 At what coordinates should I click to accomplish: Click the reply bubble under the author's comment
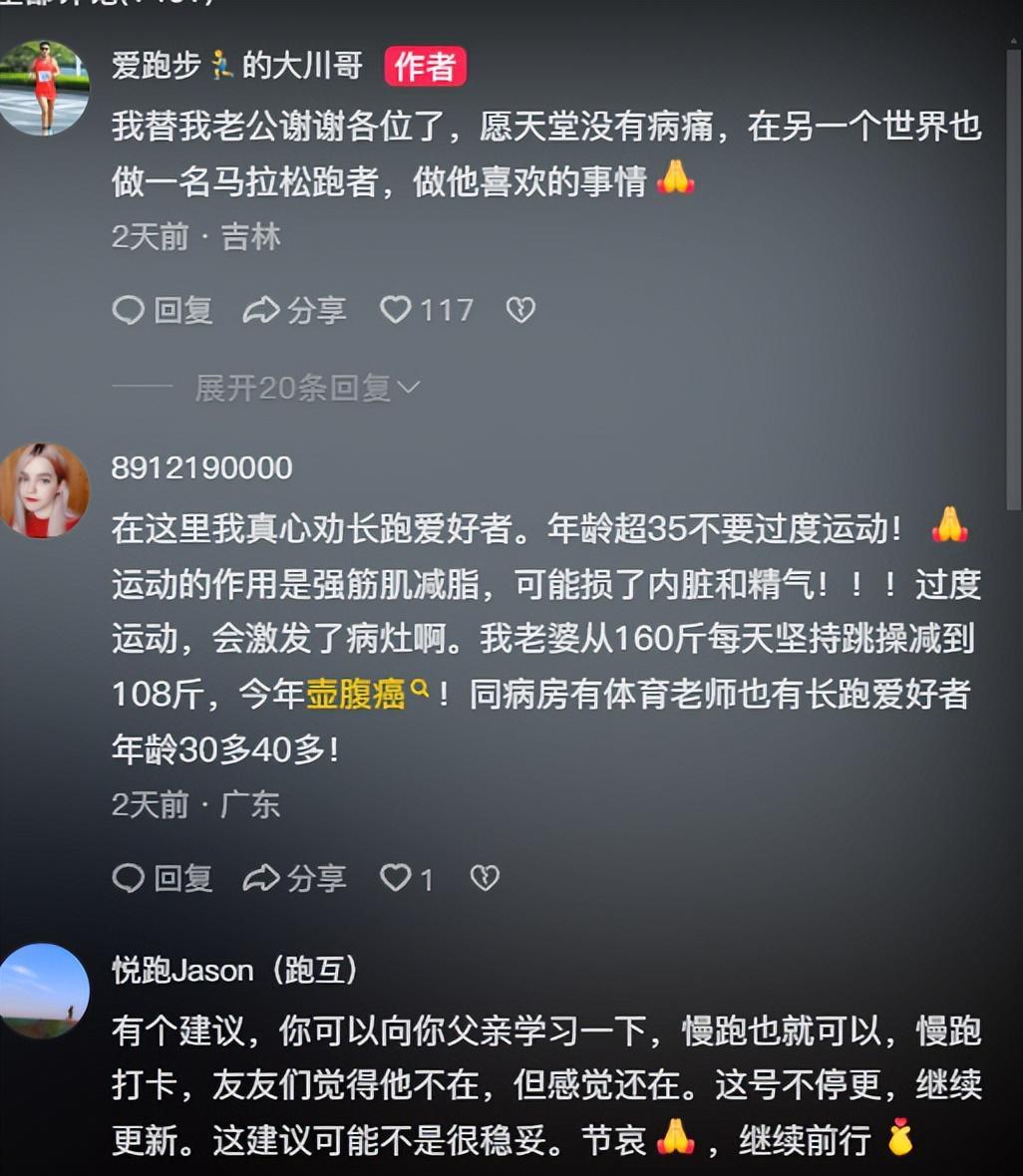coord(163,310)
